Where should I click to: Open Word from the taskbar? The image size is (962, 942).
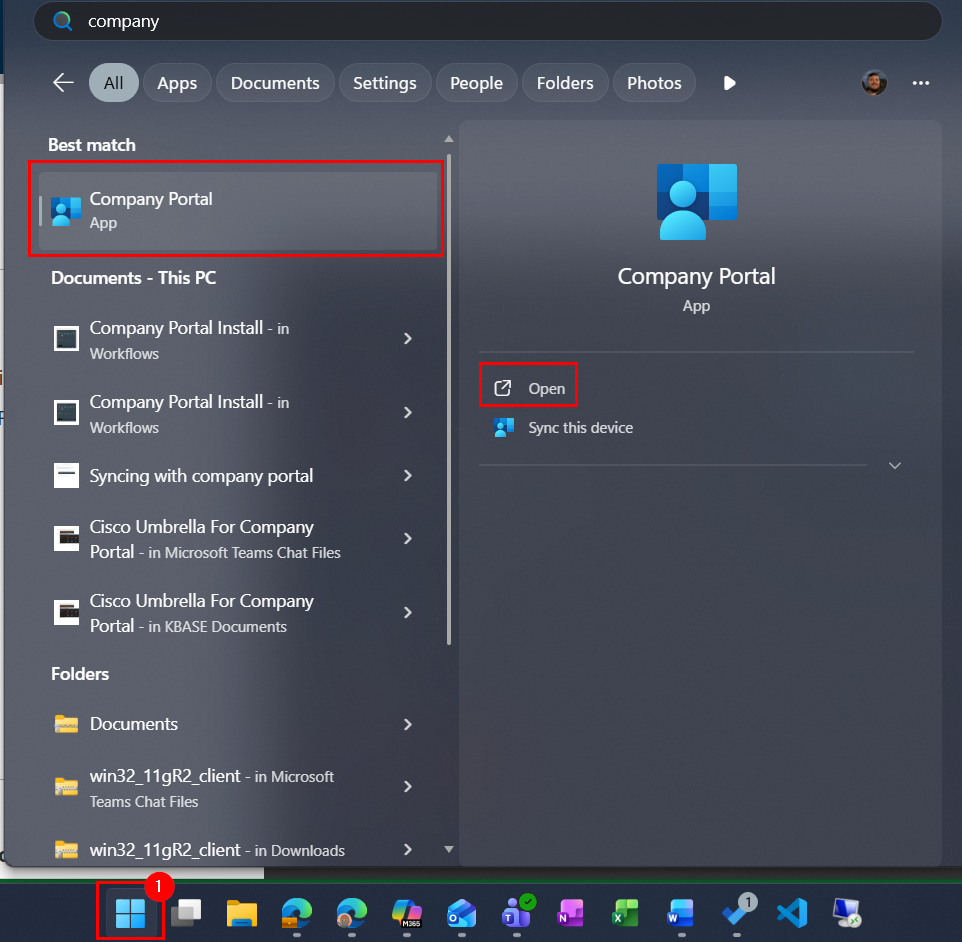tap(680, 913)
